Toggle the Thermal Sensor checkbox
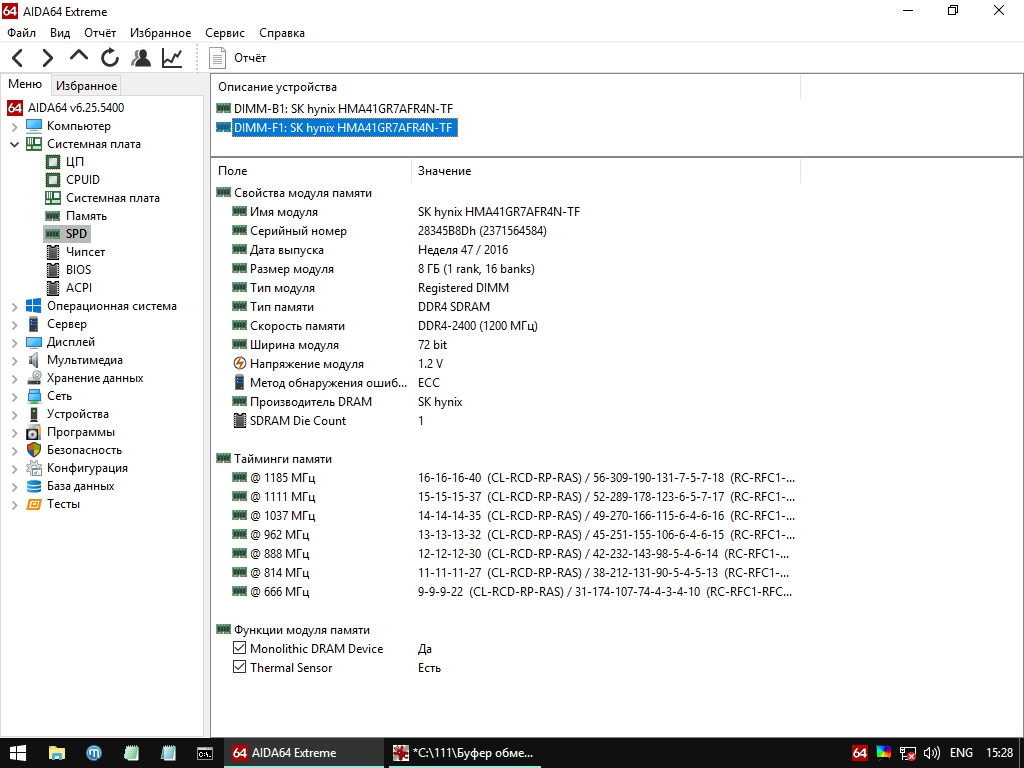 [x=240, y=667]
